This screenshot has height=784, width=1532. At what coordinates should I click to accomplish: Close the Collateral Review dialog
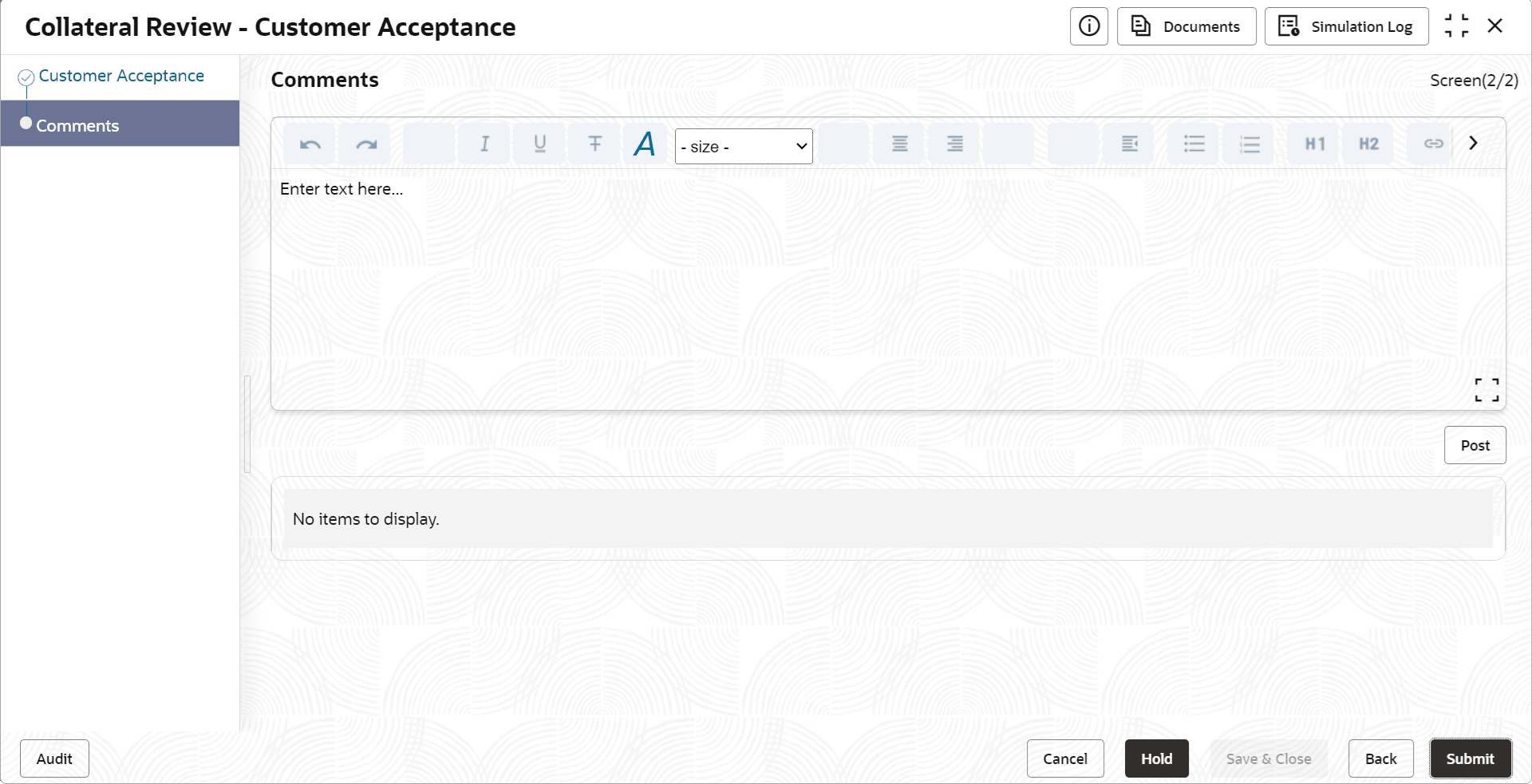coord(1495,26)
